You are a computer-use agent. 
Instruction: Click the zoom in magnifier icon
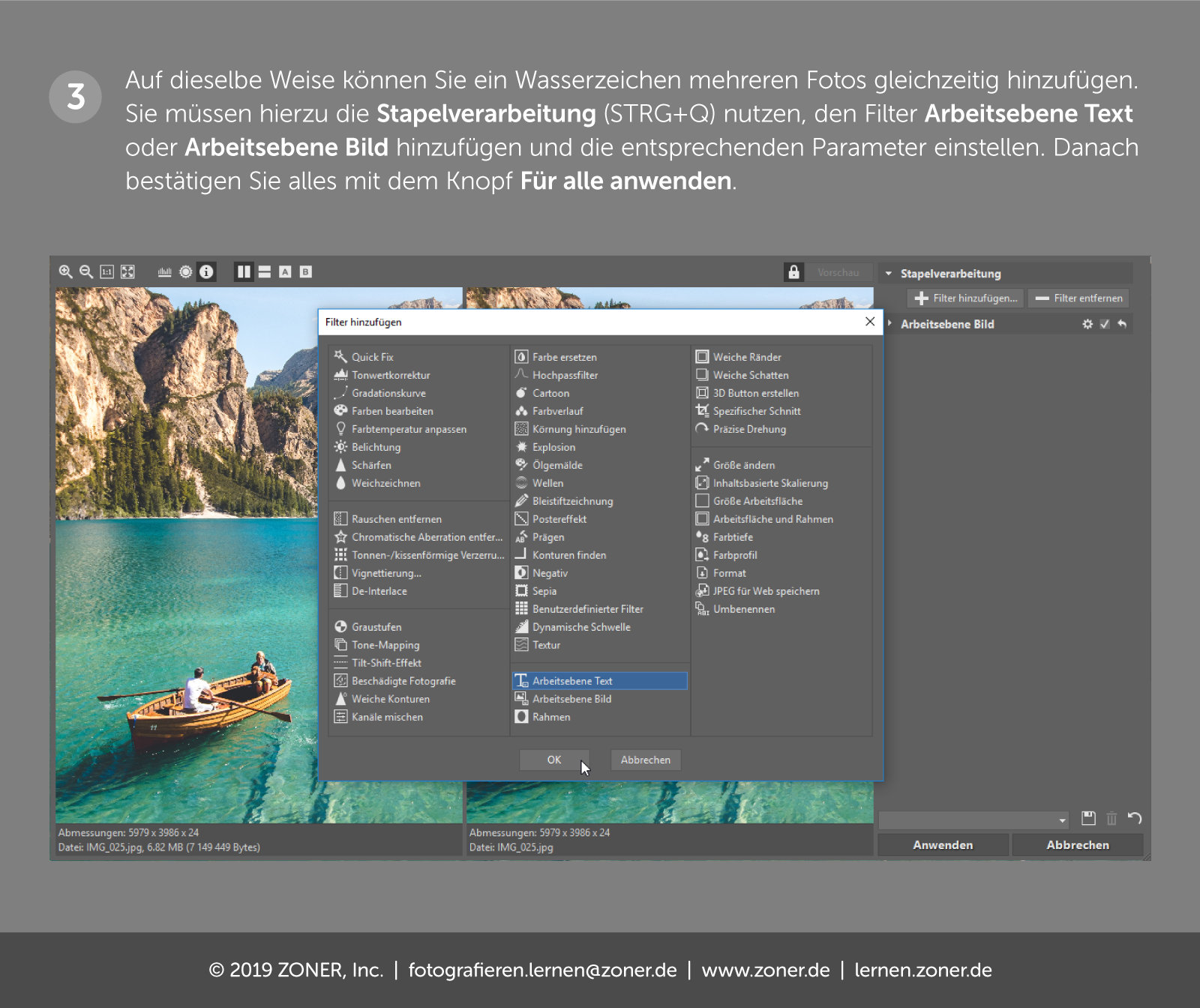coord(66,272)
